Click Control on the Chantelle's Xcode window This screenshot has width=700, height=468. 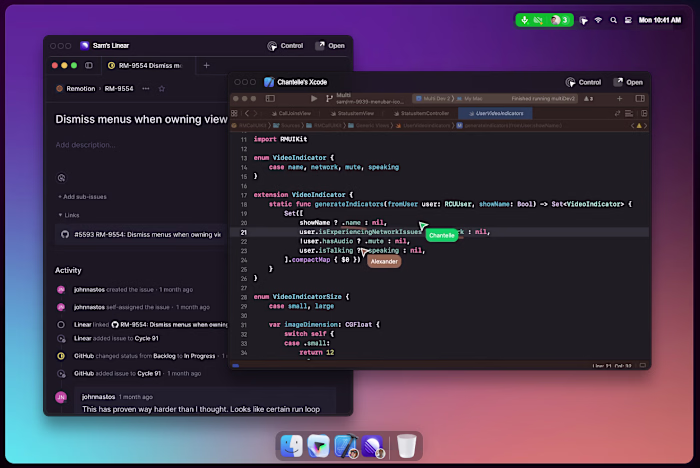click(583, 82)
